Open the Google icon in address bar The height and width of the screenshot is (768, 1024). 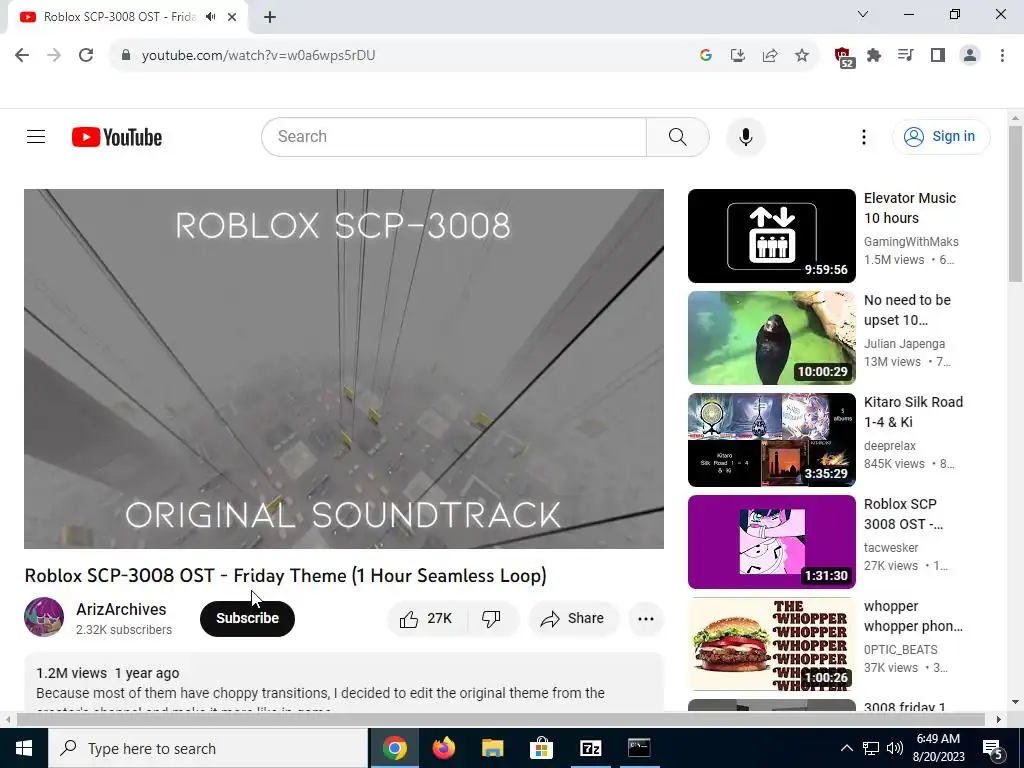pyautogui.click(x=705, y=56)
